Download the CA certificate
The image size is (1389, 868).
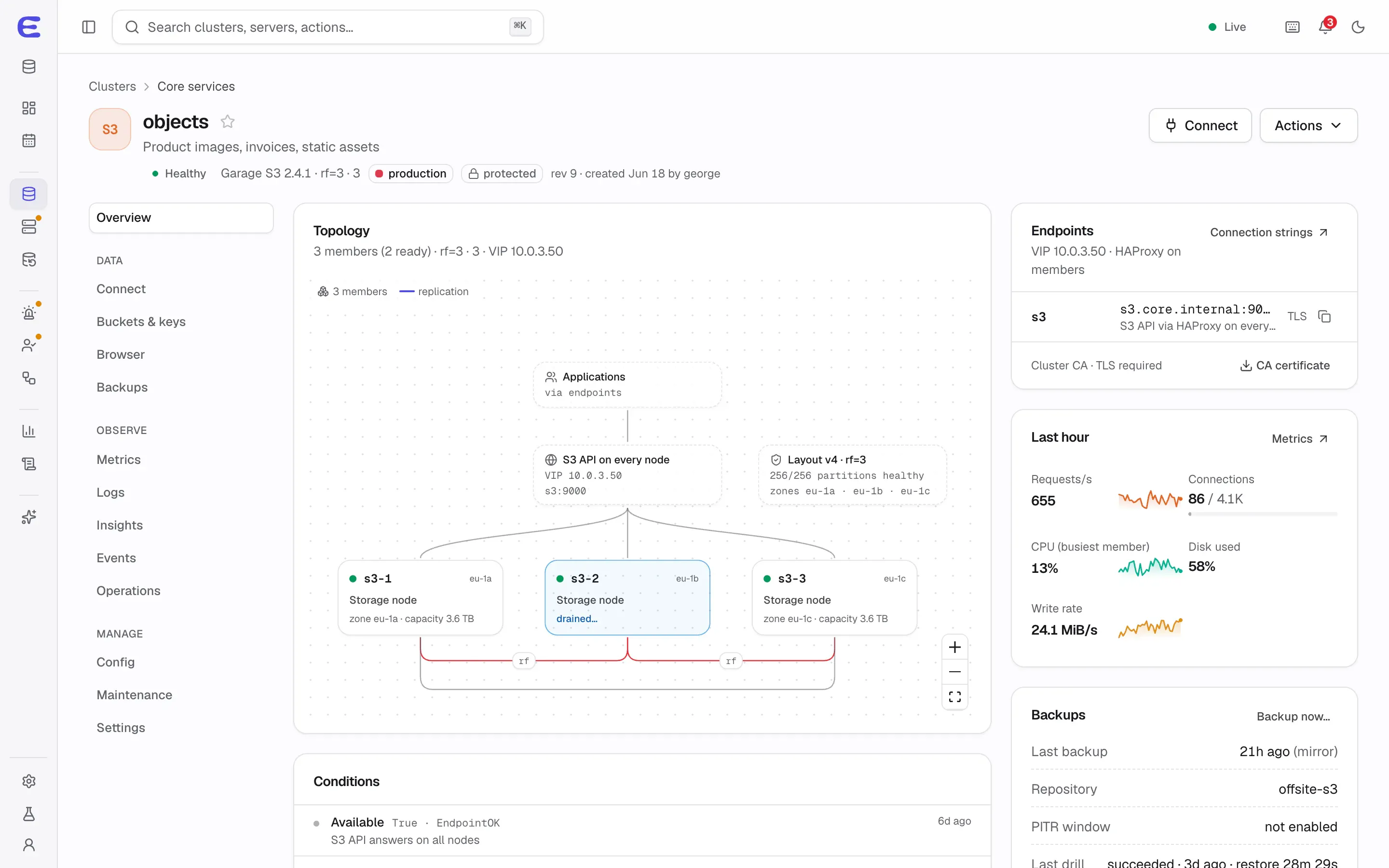[x=1284, y=365]
